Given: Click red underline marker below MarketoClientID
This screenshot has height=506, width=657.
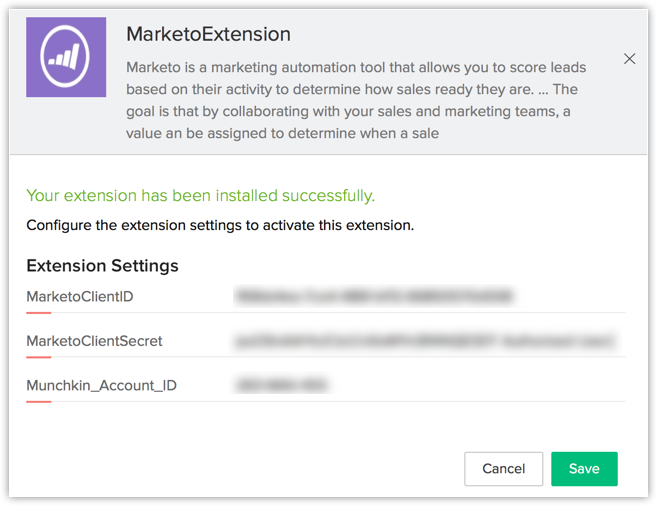Looking at the screenshot, I should (38, 312).
